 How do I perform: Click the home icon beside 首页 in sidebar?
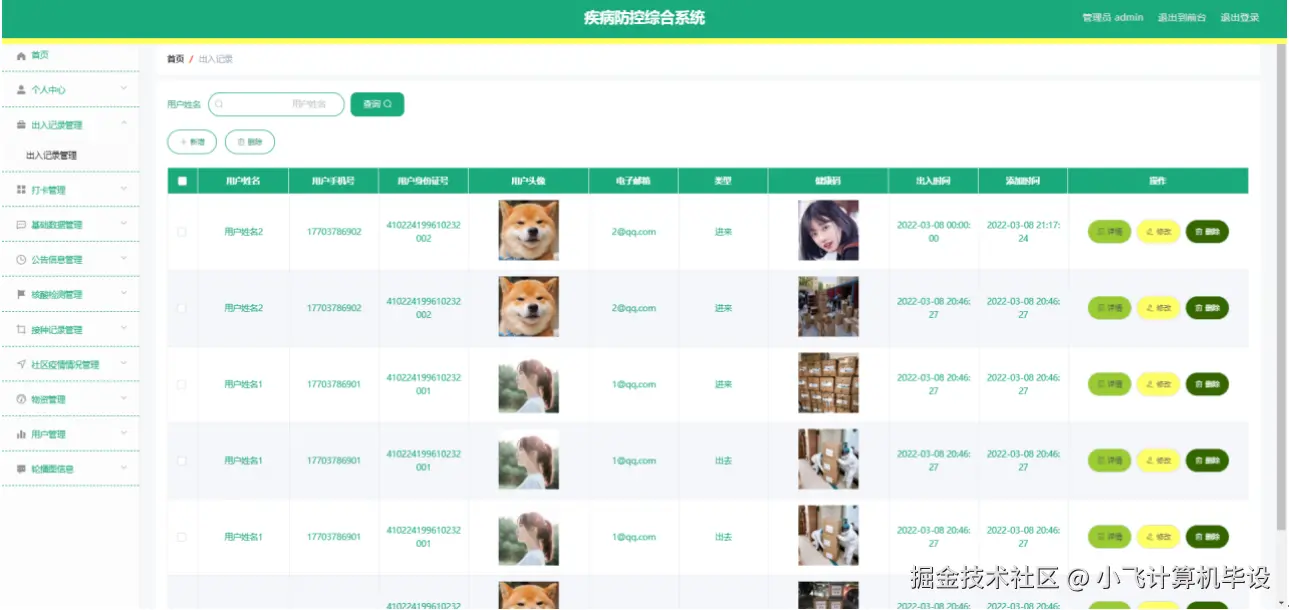tap(21, 55)
